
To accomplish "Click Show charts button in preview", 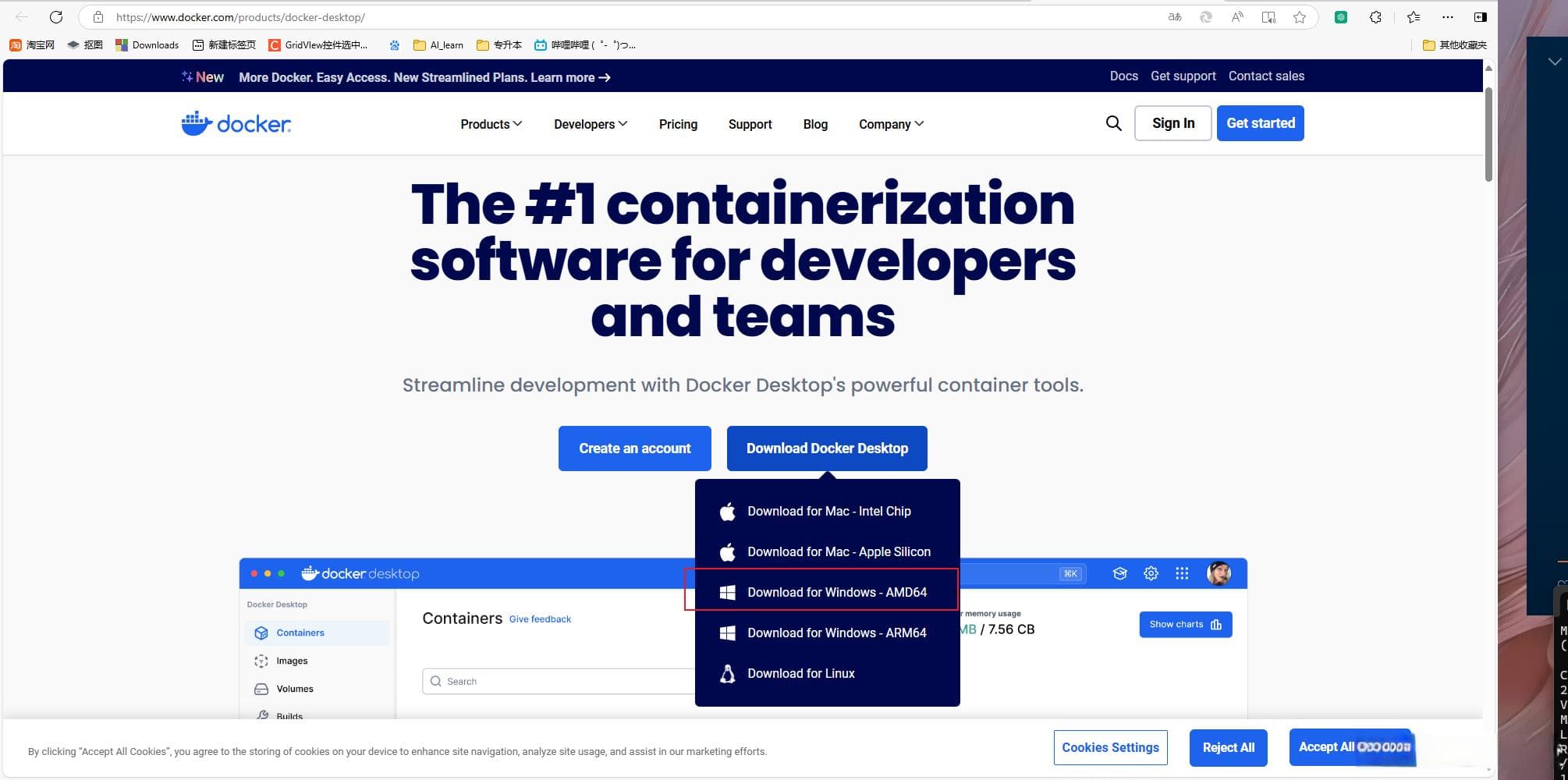I will coord(1185,625).
